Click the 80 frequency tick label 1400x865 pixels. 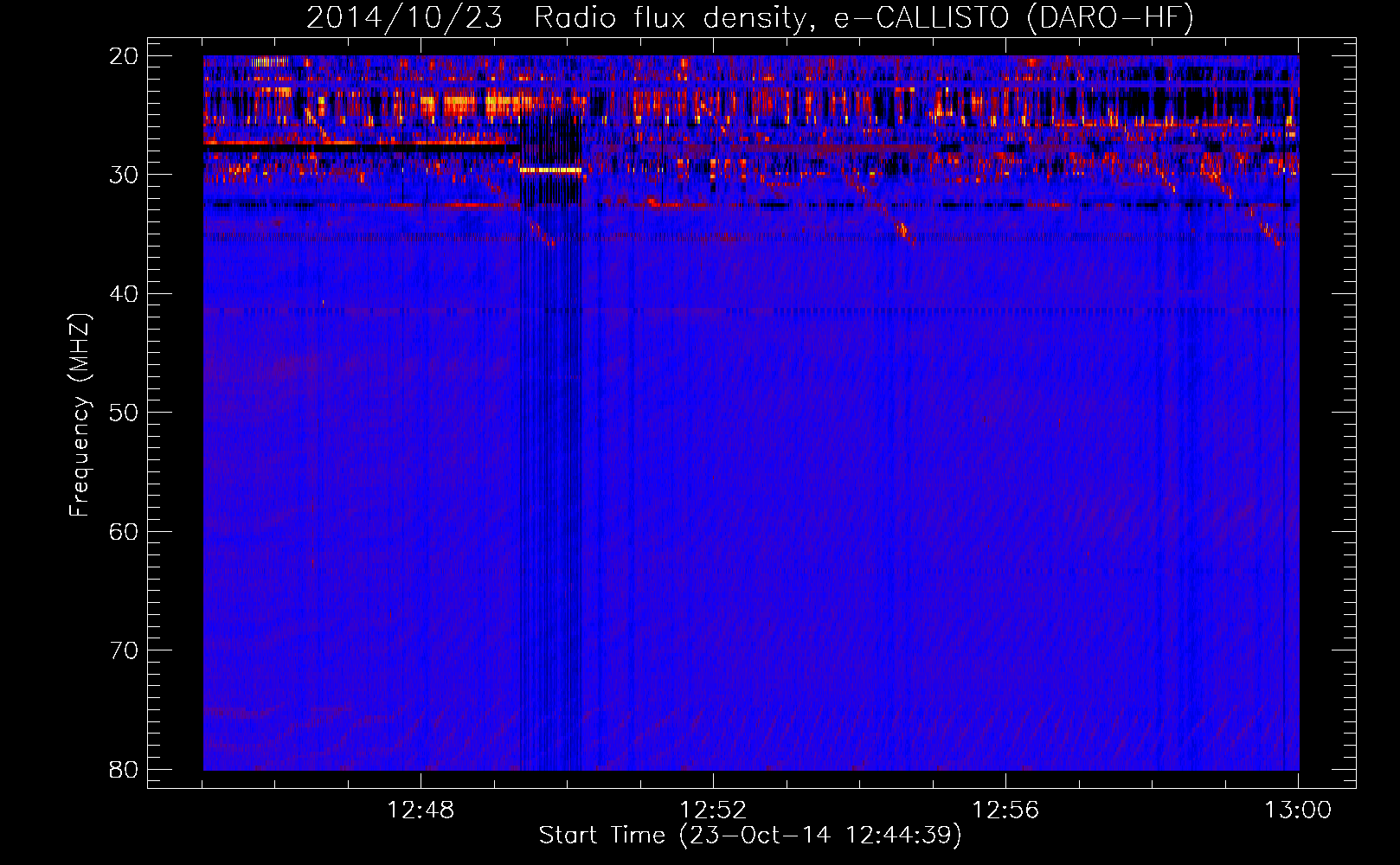pos(124,769)
